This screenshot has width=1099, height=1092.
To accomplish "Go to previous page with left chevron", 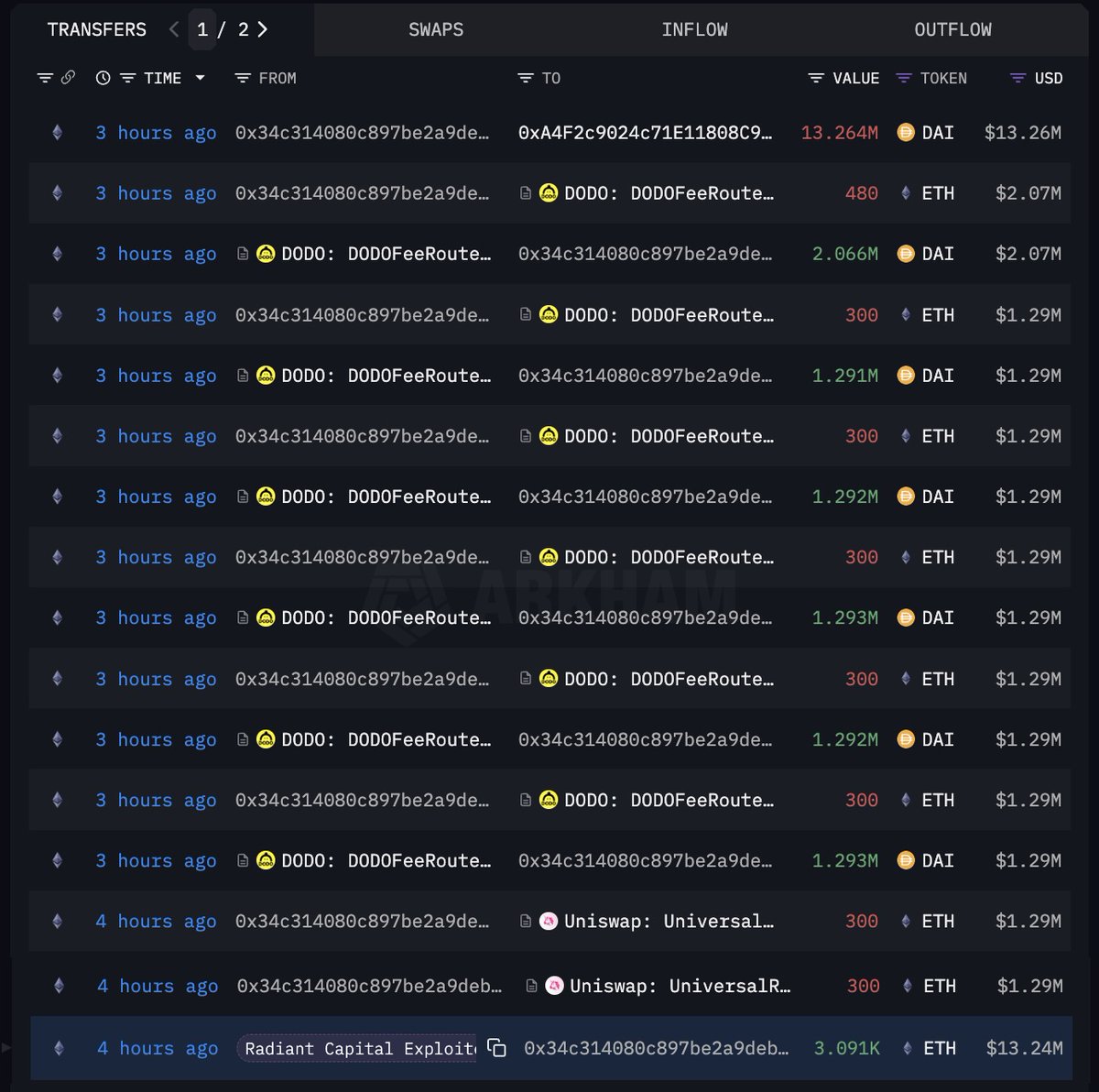I will click(174, 29).
